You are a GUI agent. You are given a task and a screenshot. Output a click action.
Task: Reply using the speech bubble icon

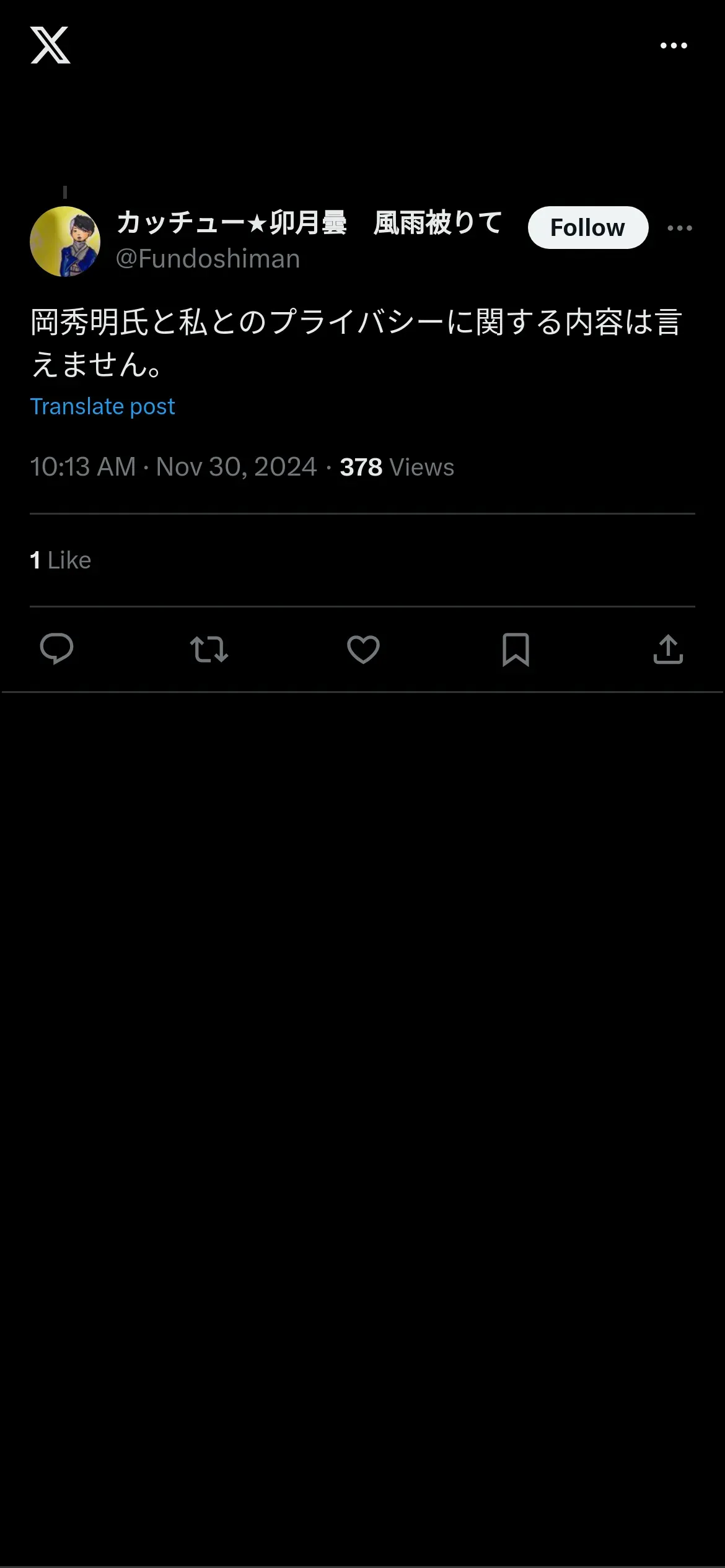click(x=56, y=649)
